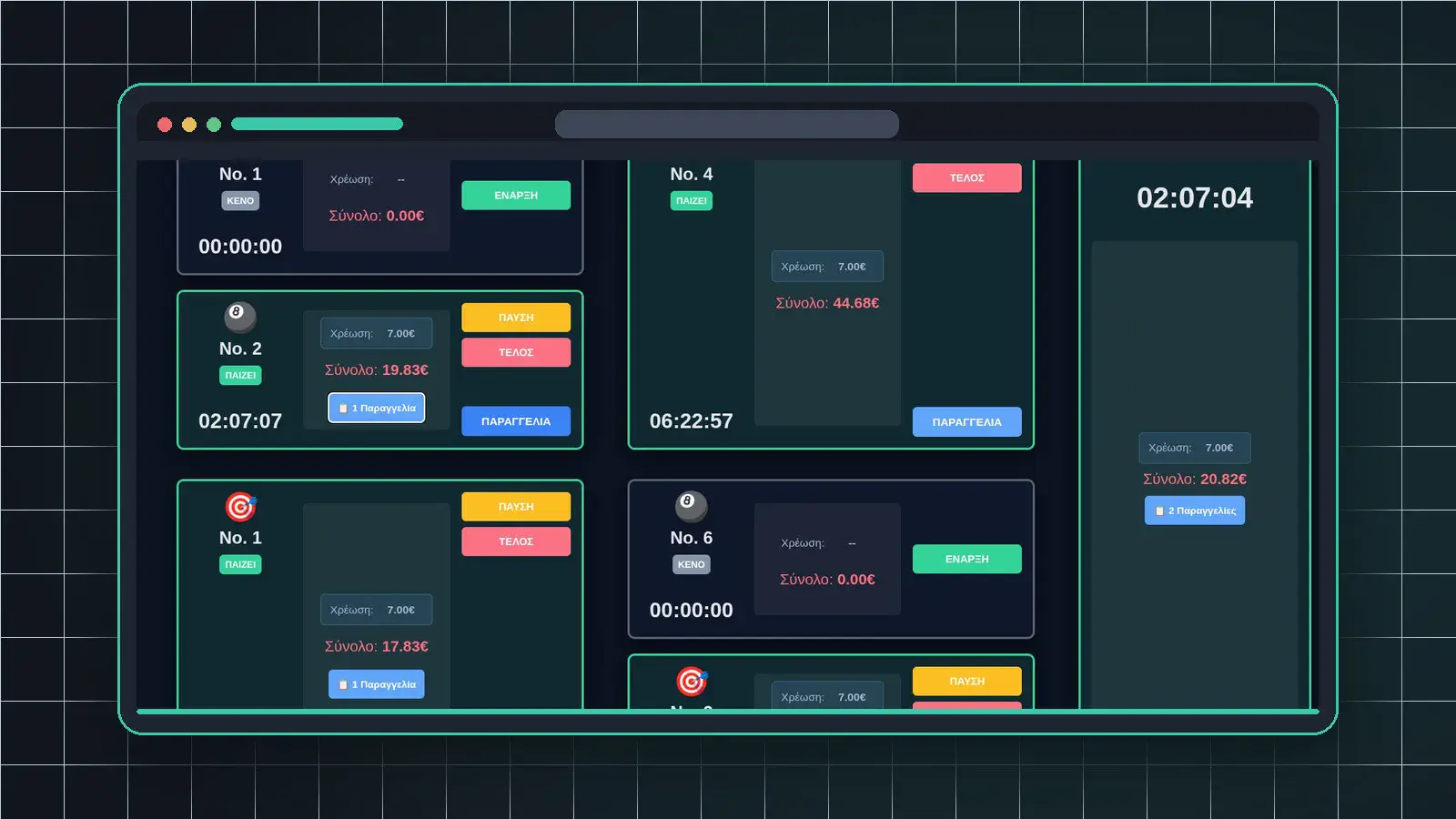1456x819 pixels.
Task: Click the ΠΑΙΖΕΙ status badge on No. 4
Action: tap(691, 200)
